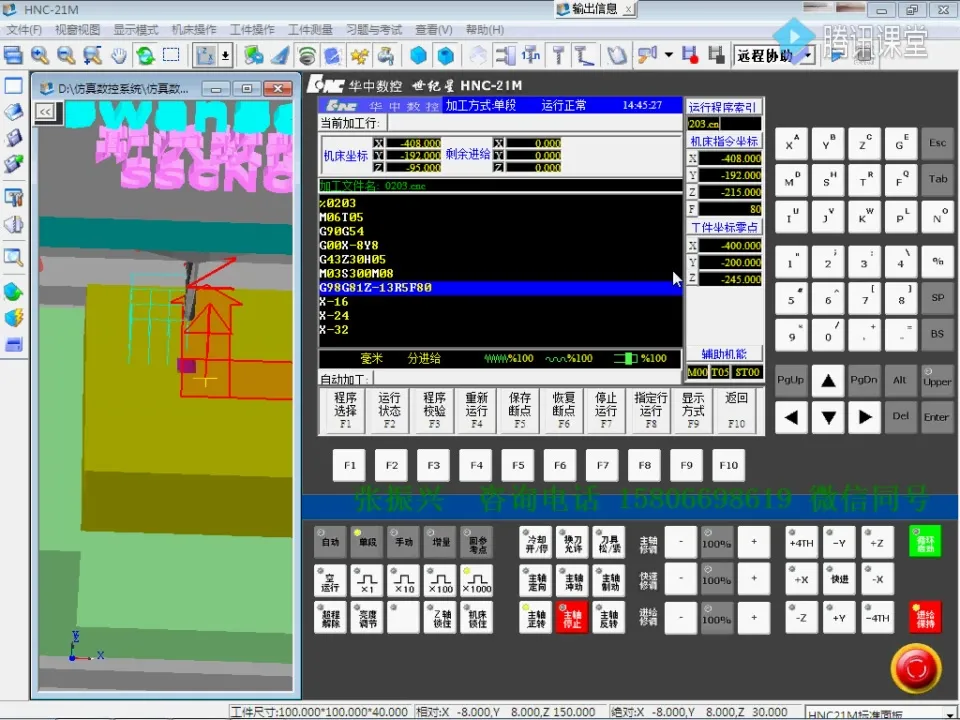Open the 机床操作 menu
Viewport: 960px width, 720px height.
click(191, 30)
